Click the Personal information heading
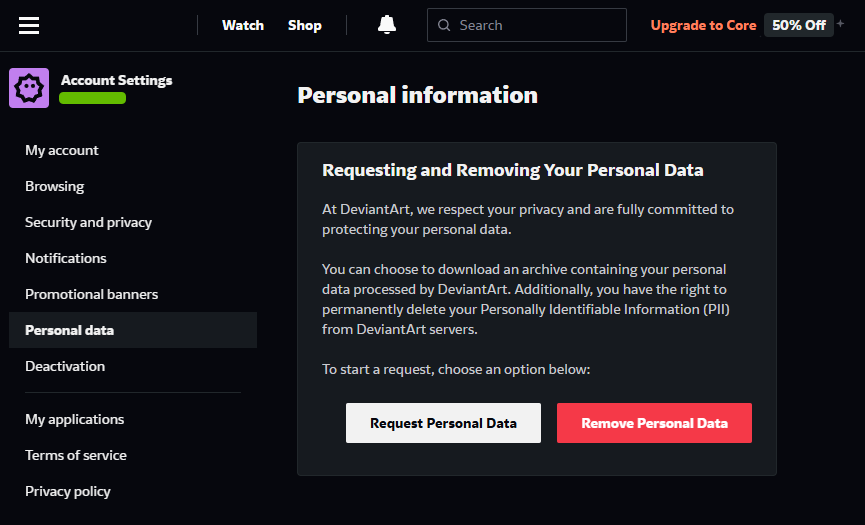The image size is (865, 525). 418,95
